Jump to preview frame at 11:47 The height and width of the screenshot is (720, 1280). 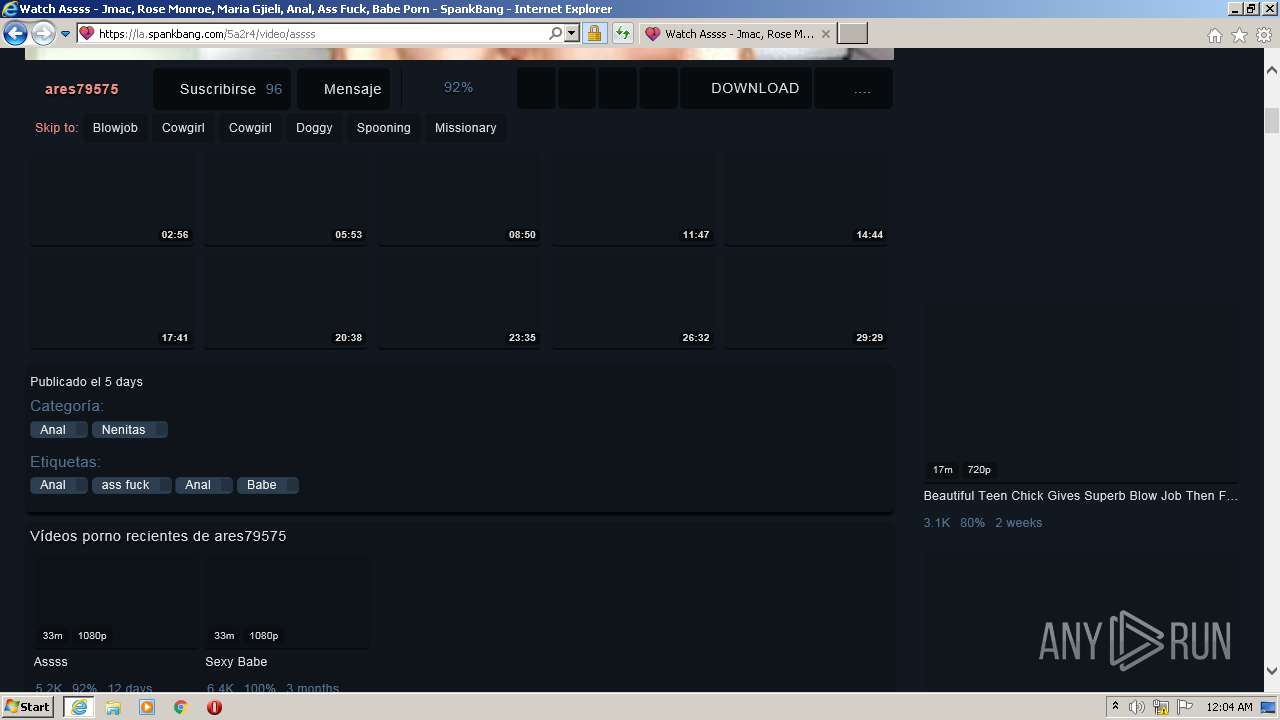tap(633, 197)
